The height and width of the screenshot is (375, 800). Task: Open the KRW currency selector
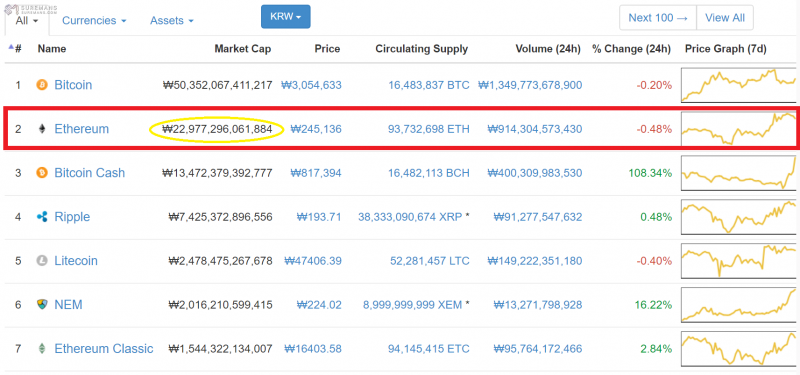(x=286, y=17)
